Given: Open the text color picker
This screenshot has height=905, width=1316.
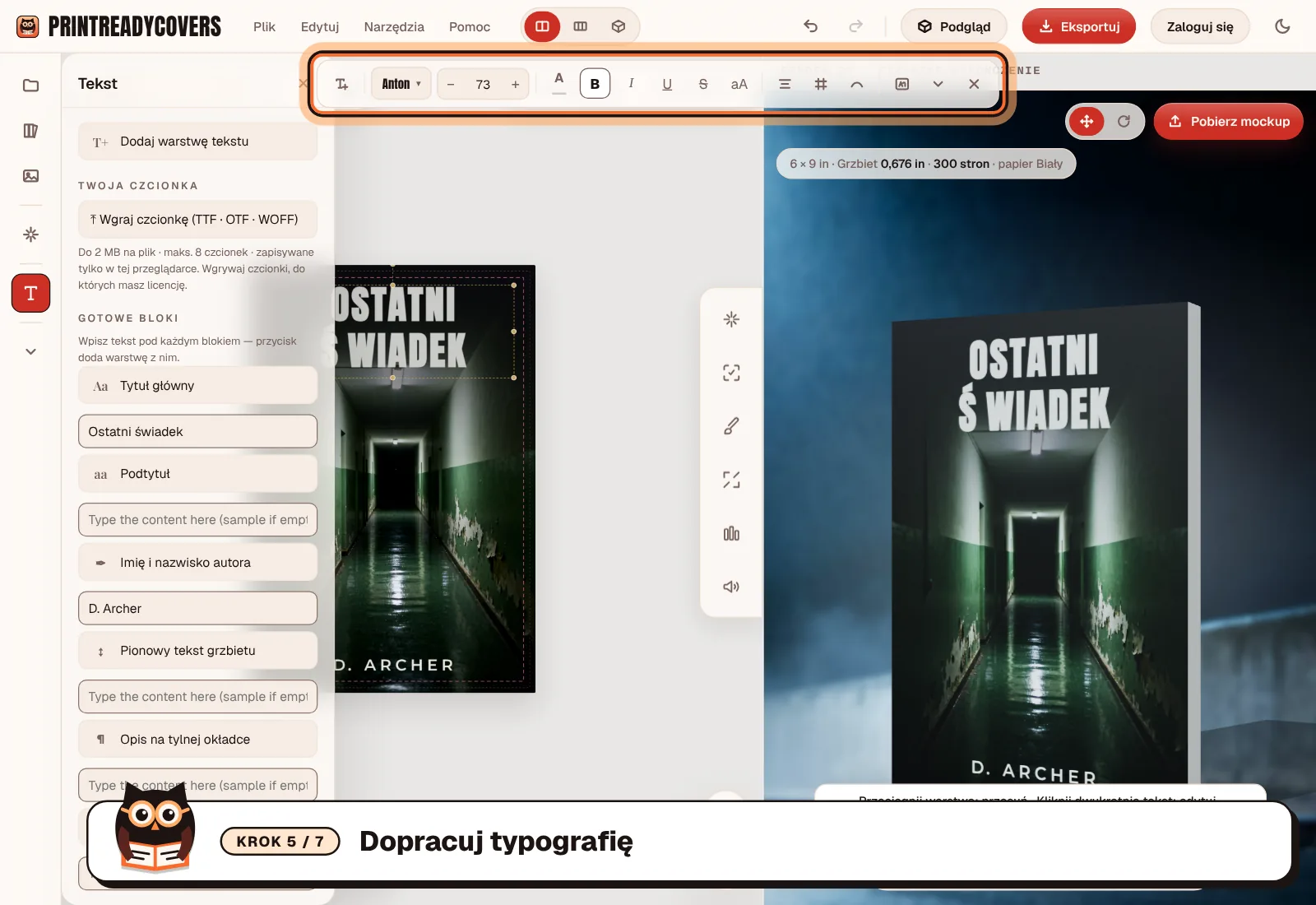Looking at the screenshot, I should click(559, 82).
